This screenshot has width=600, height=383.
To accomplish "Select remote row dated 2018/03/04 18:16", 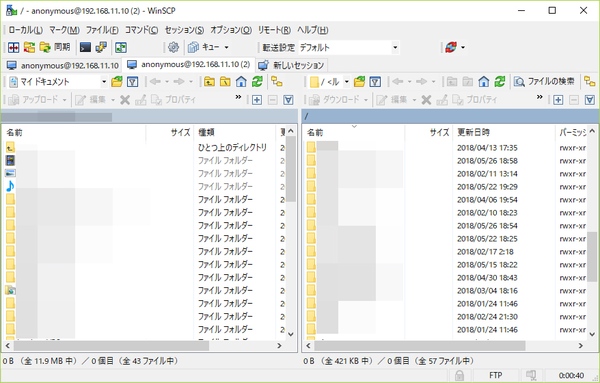I will [x=446, y=290].
